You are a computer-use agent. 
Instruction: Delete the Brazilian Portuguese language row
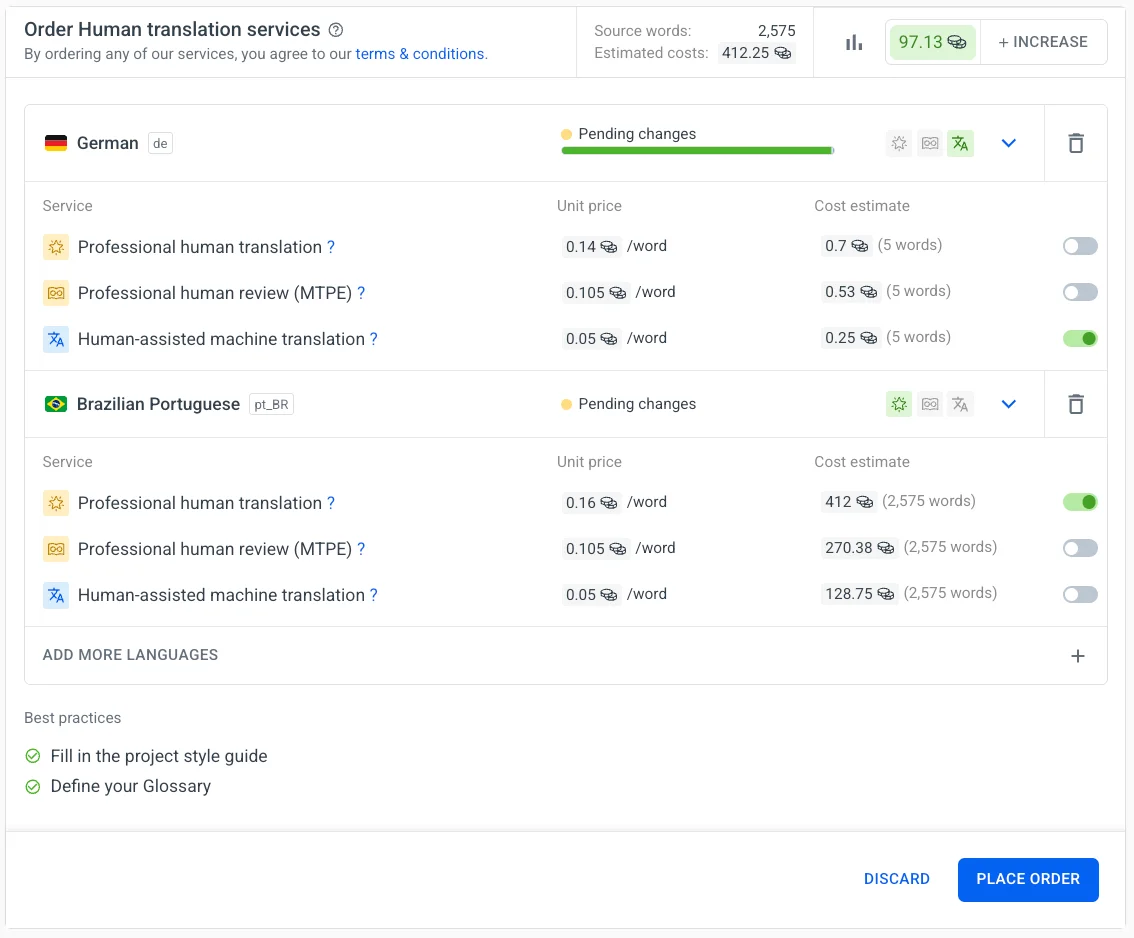(1076, 404)
